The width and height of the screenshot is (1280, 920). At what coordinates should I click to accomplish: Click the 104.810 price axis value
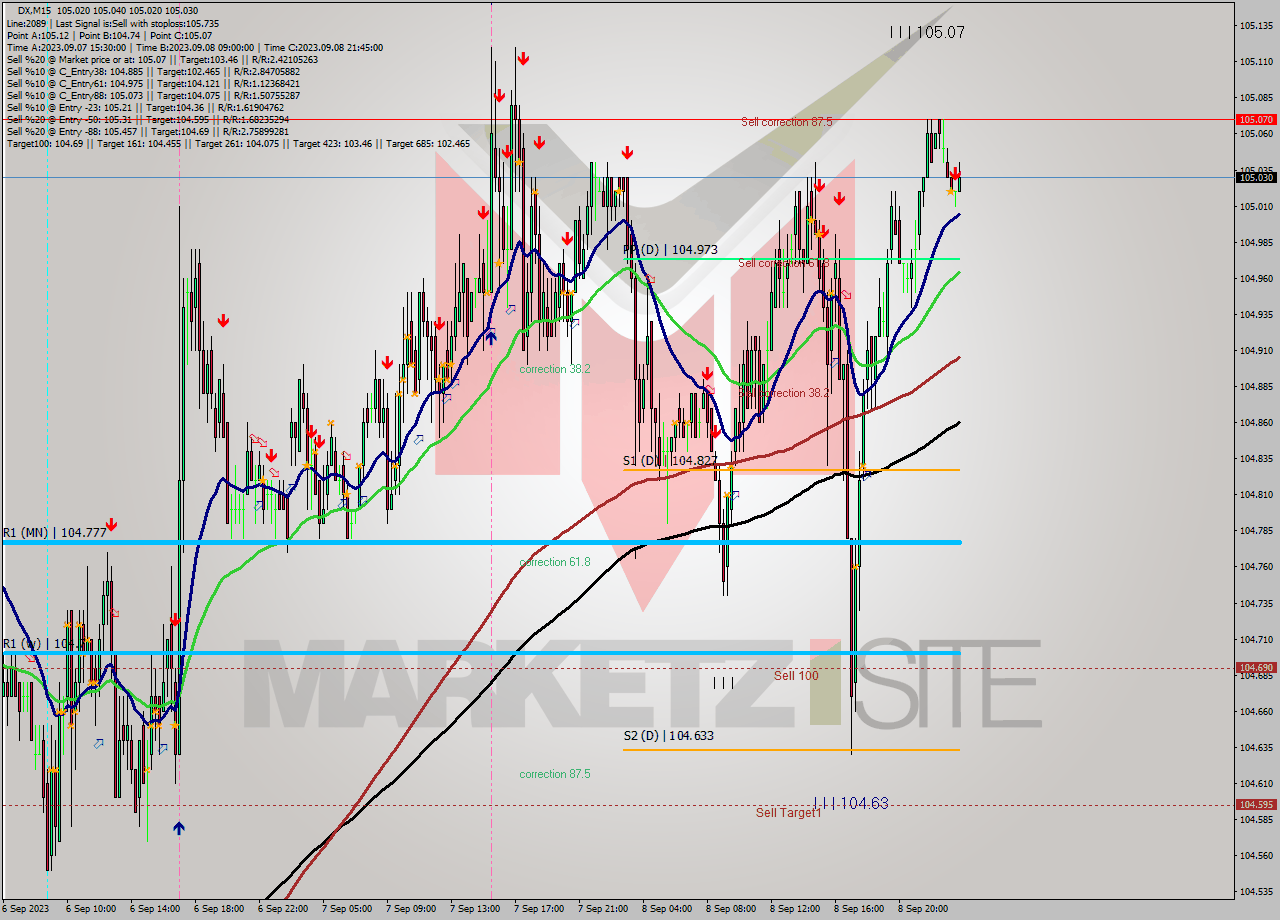point(1256,494)
